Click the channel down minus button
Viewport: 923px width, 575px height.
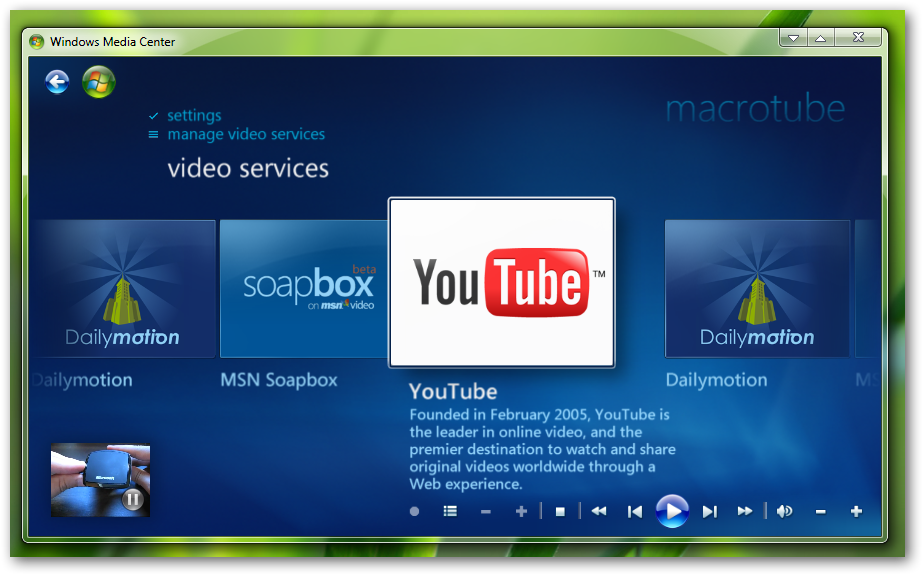tap(486, 512)
